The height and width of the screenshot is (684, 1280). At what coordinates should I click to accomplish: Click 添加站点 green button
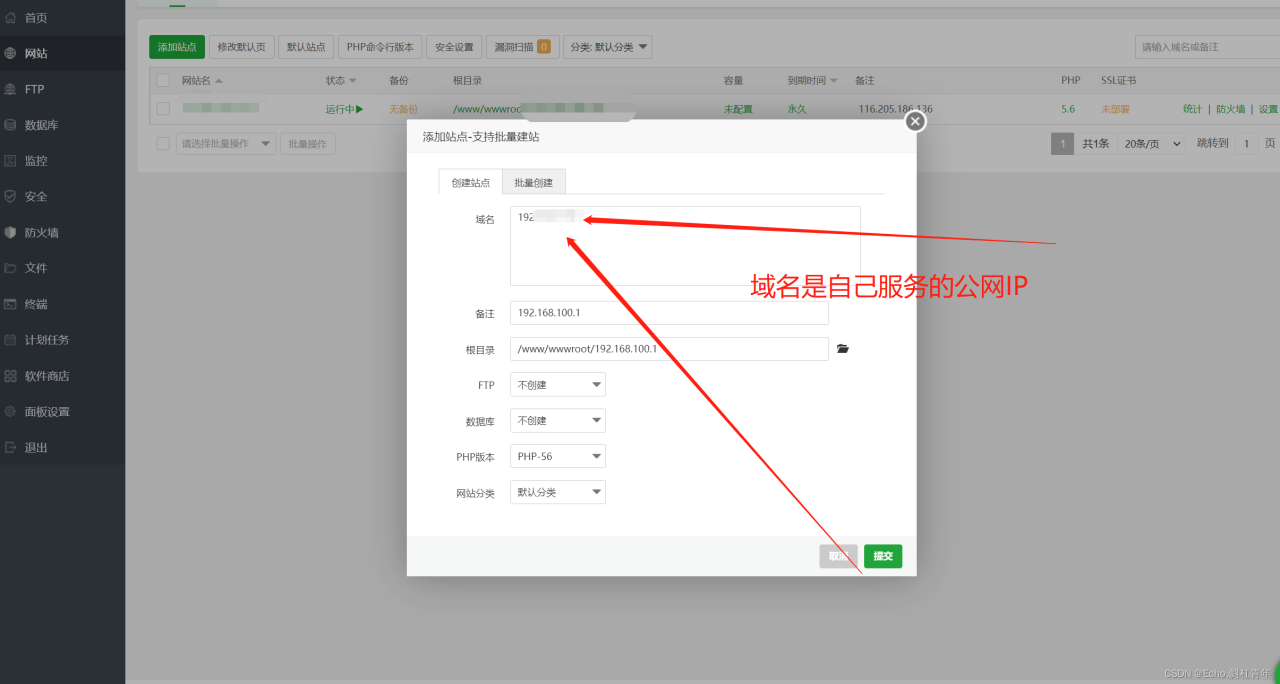coord(177,47)
